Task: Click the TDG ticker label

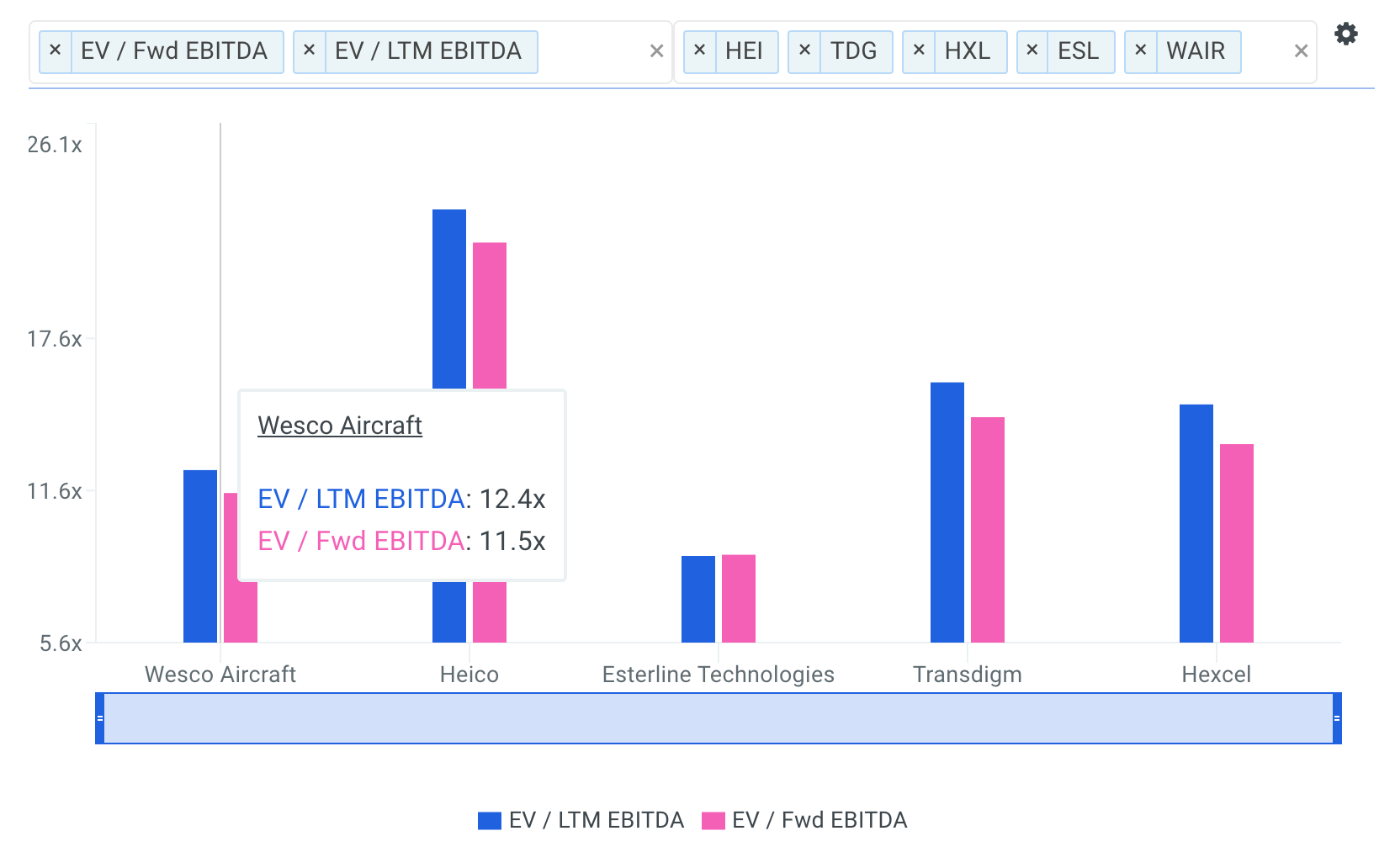Action: [x=853, y=51]
